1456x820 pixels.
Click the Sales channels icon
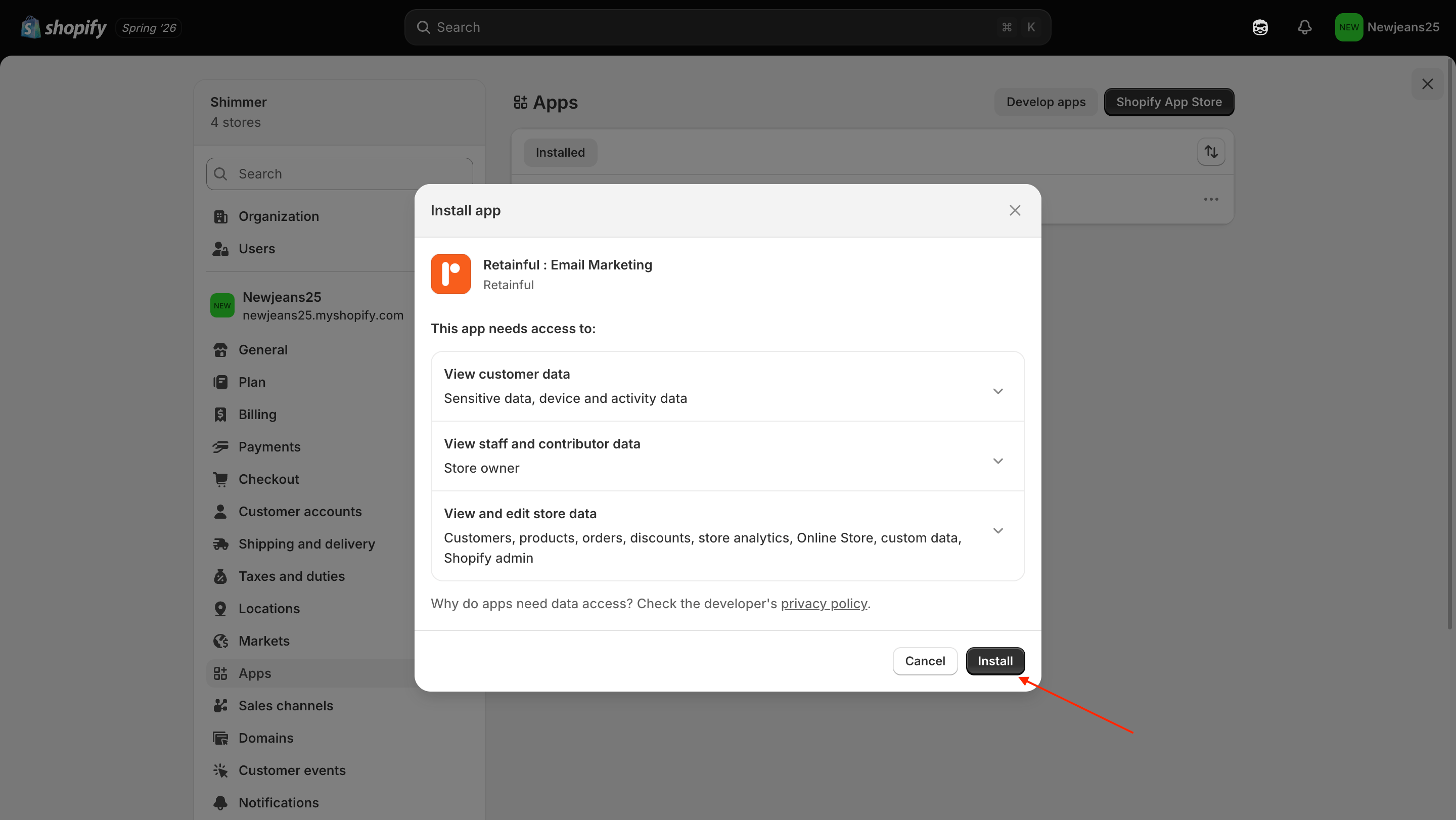220,705
